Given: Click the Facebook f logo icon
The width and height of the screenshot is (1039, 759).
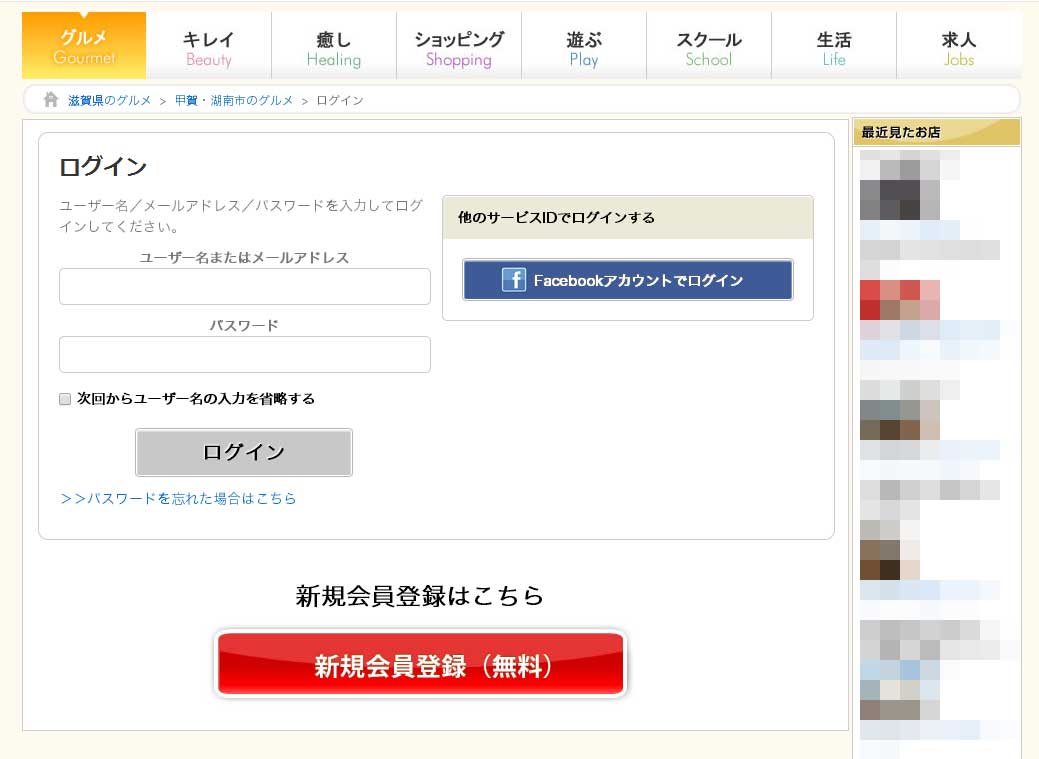Looking at the screenshot, I should pyautogui.click(x=514, y=280).
